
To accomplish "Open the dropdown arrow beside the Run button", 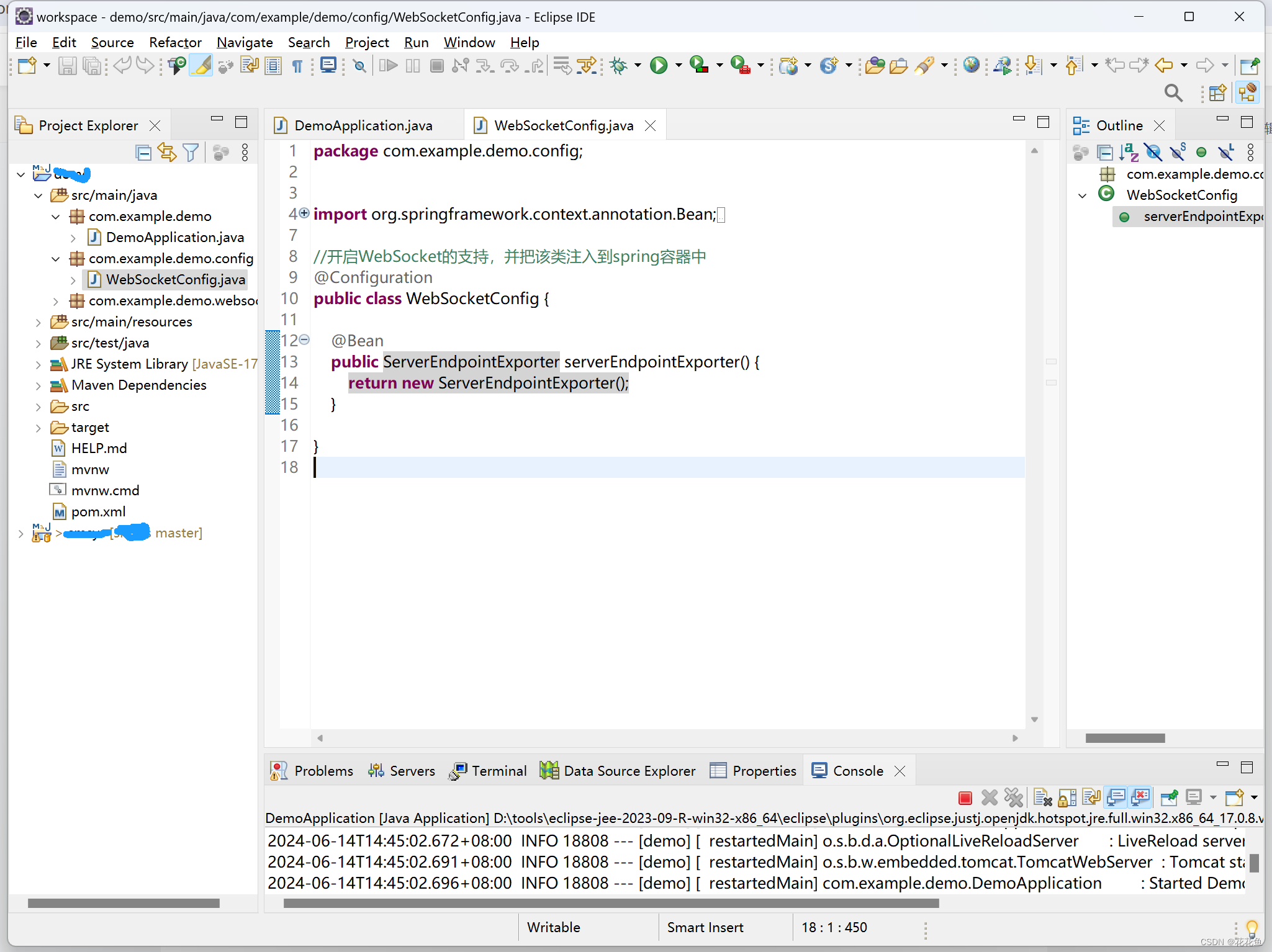I will tap(679, 65).
